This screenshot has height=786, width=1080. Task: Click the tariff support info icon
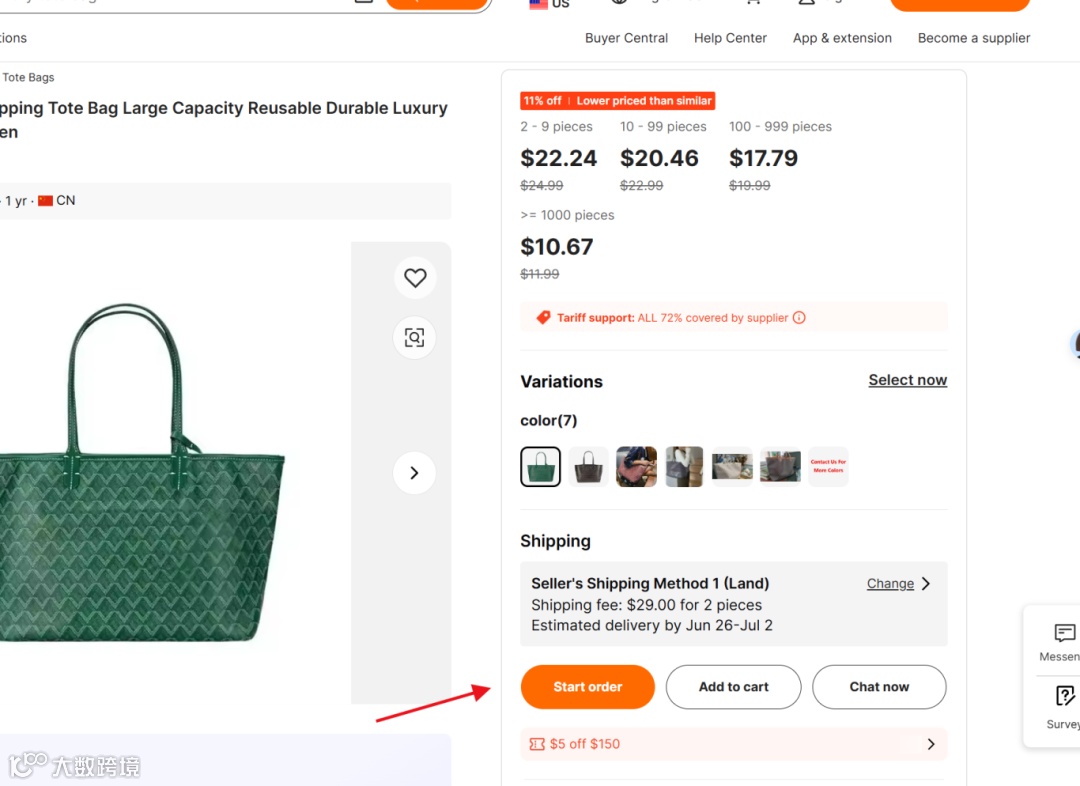pyautogui.click(x=799, y=318)
